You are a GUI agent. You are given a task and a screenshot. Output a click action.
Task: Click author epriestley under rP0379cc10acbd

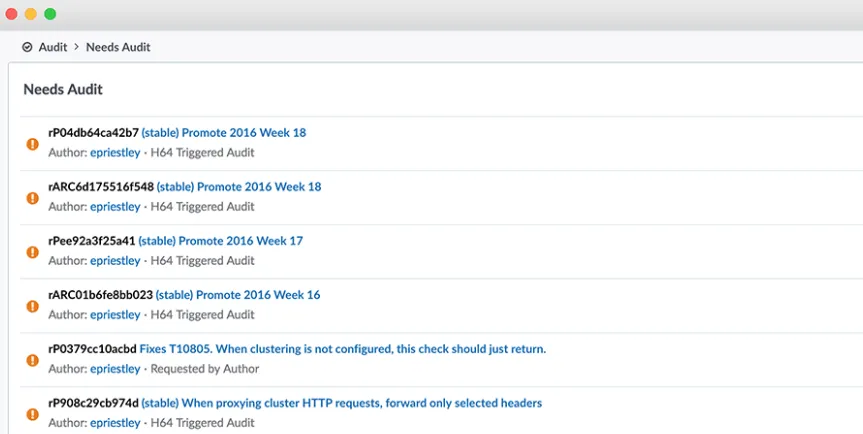(116, 369)
